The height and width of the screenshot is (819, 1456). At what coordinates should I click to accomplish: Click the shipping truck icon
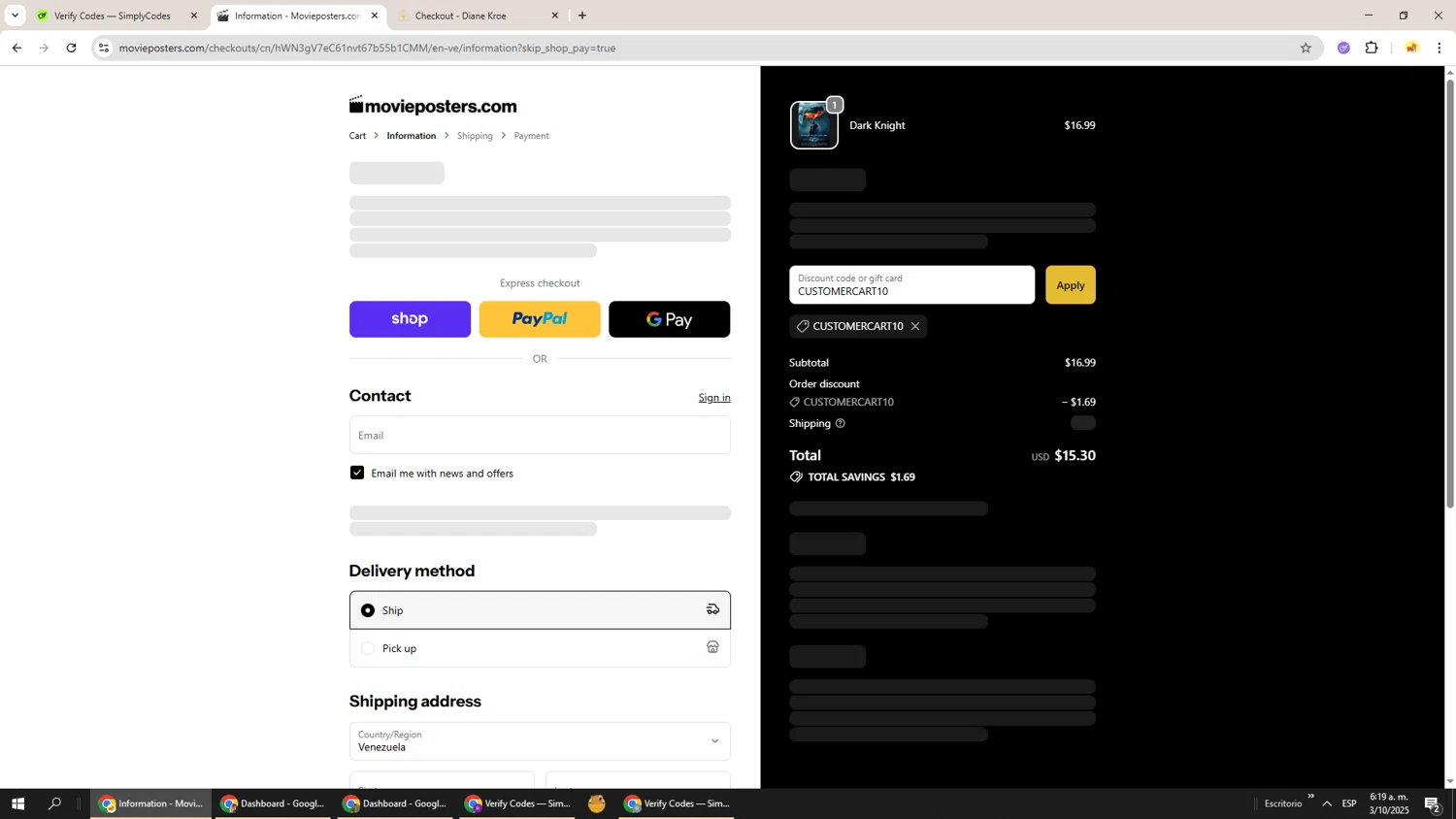coord(712,609)
